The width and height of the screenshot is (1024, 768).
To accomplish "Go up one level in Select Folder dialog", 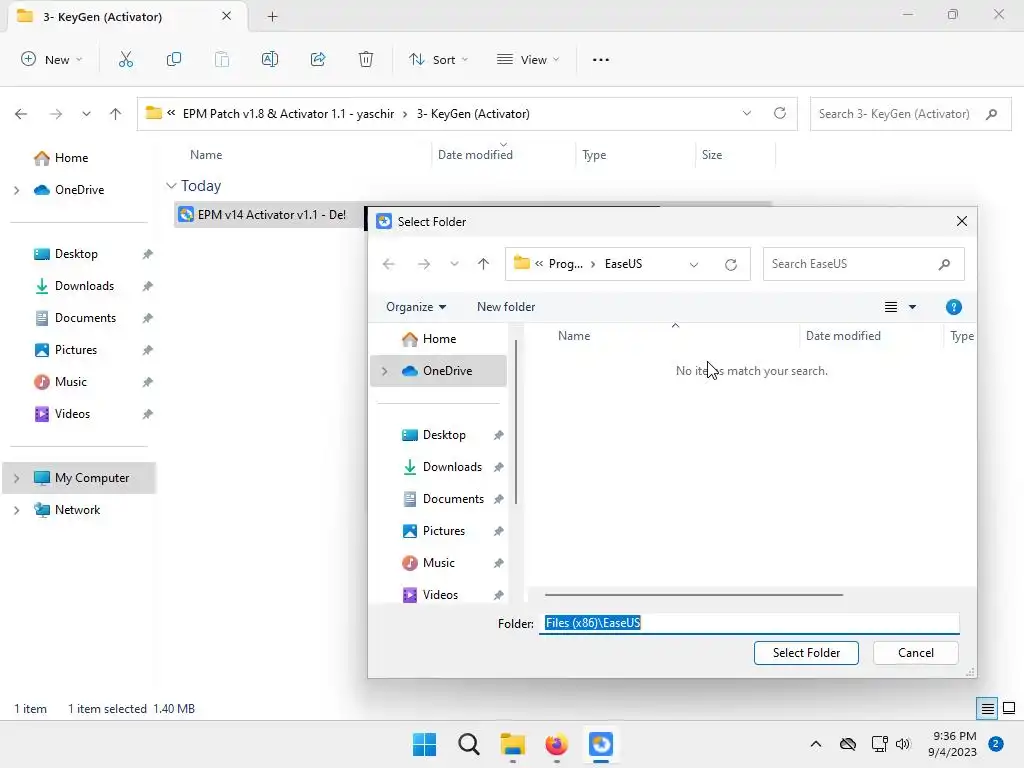I will pyautogui.click(x=483, y=264).
